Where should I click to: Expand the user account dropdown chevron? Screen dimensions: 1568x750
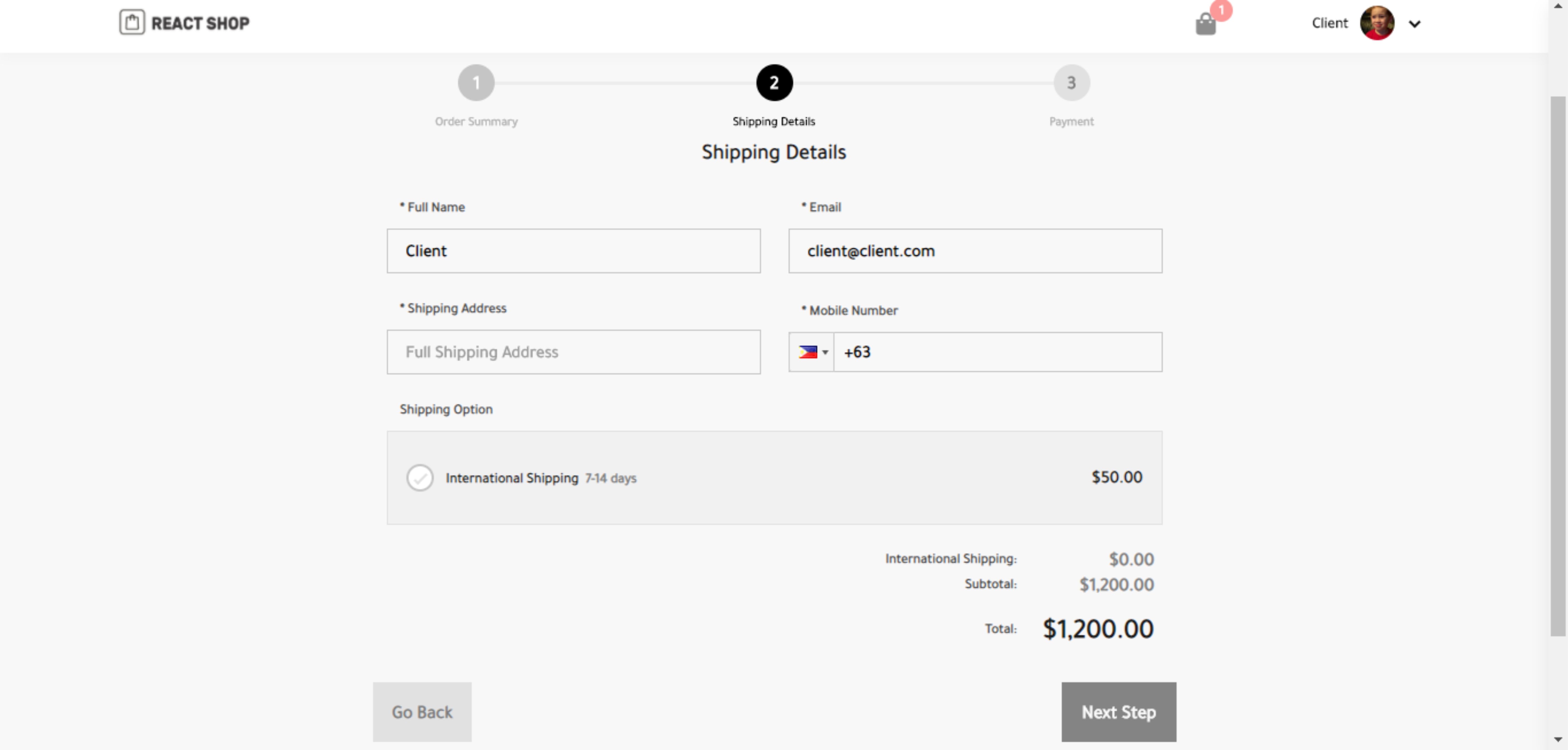[1415, 24]
